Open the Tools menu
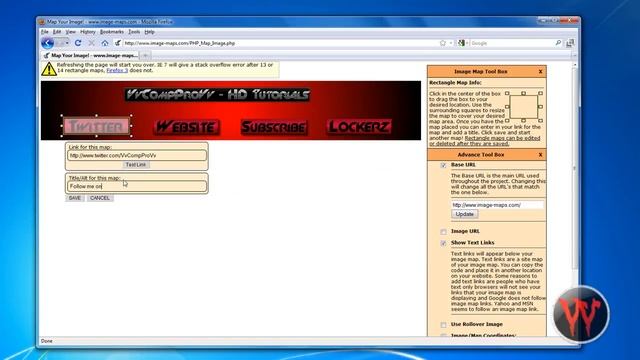The image size is (640, 360). (134, 32)
